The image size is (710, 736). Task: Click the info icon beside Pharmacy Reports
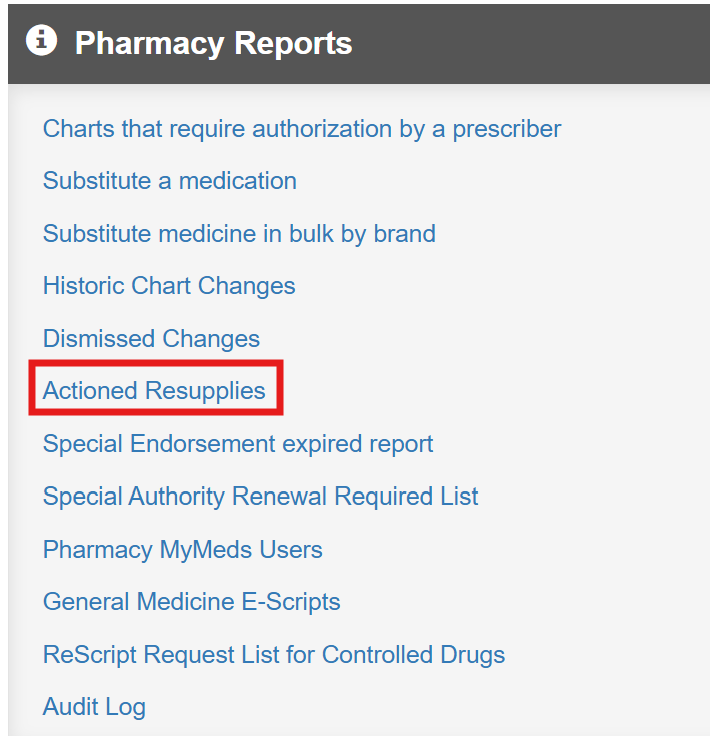41,42
